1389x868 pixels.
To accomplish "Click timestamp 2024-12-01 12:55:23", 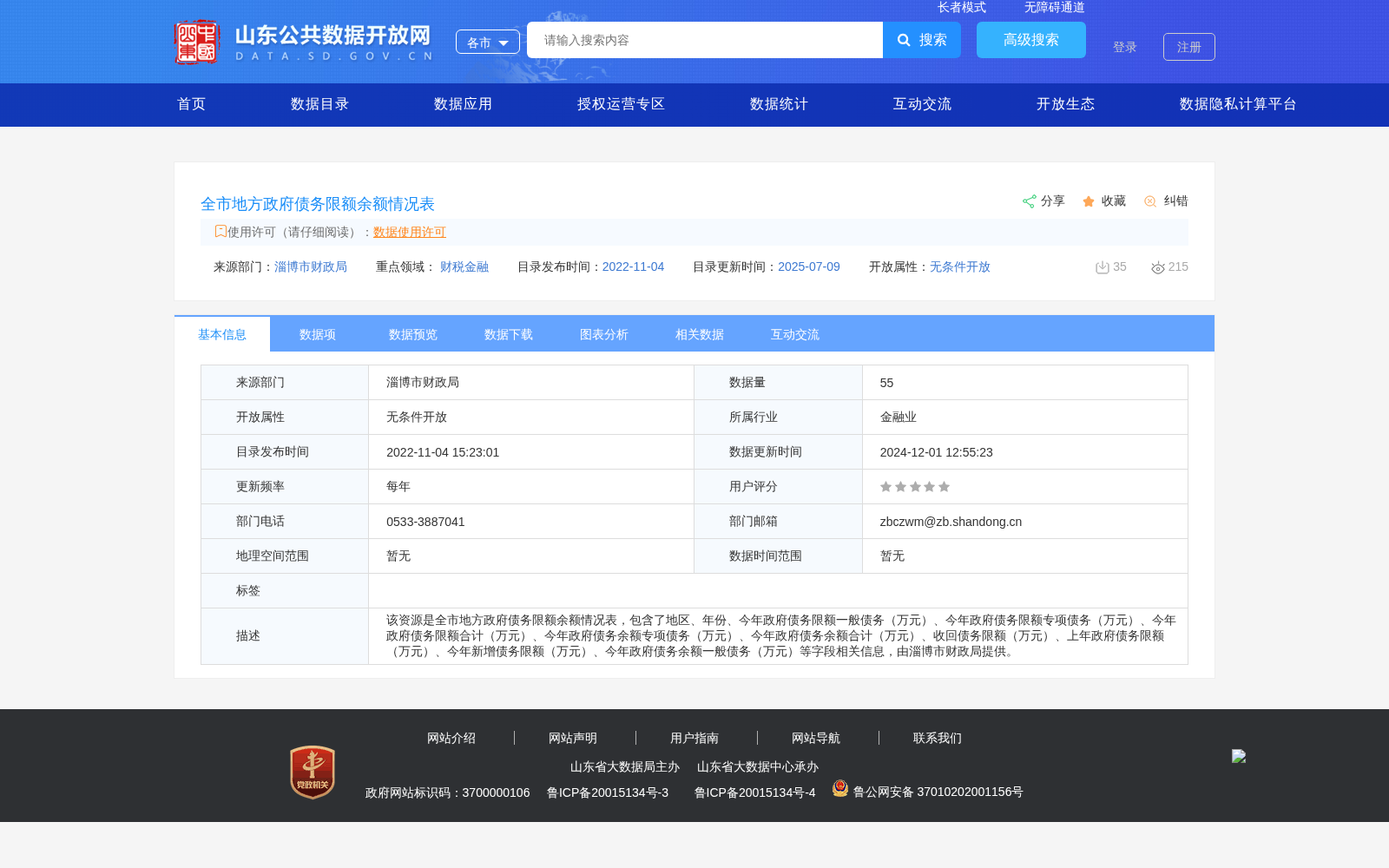I will click(x=937, y=452).
